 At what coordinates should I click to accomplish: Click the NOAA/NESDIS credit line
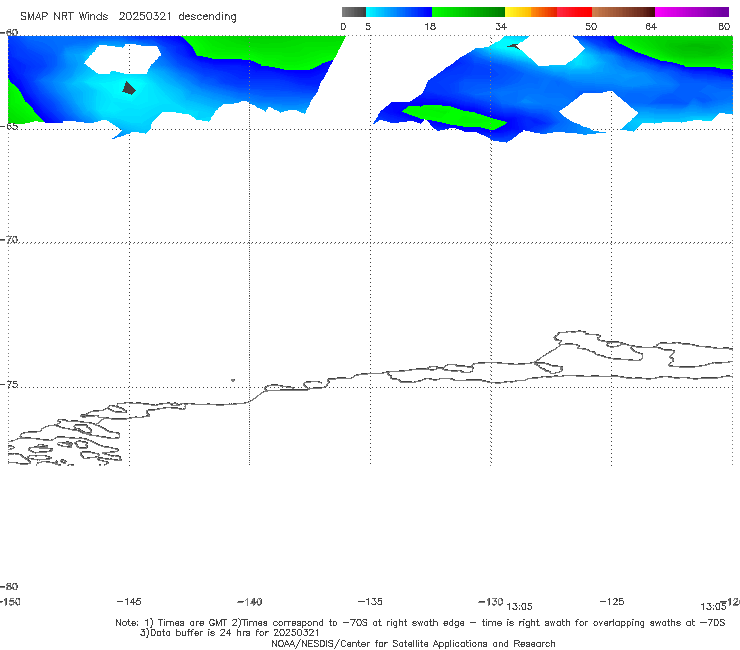point(413,644)
